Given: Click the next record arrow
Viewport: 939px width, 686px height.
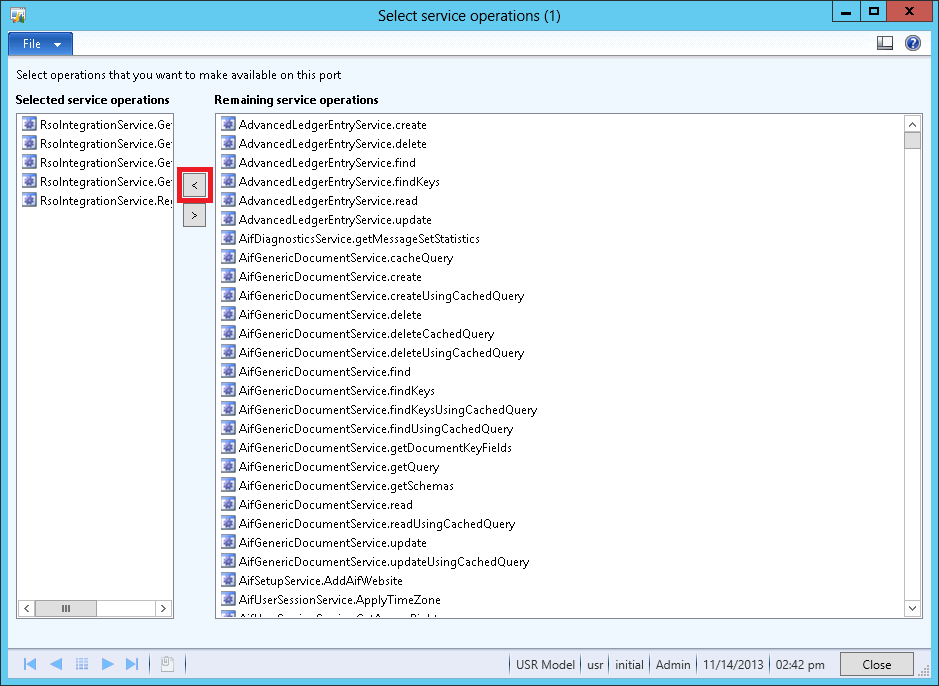Looking at the screenshot, I should point(107,664).
